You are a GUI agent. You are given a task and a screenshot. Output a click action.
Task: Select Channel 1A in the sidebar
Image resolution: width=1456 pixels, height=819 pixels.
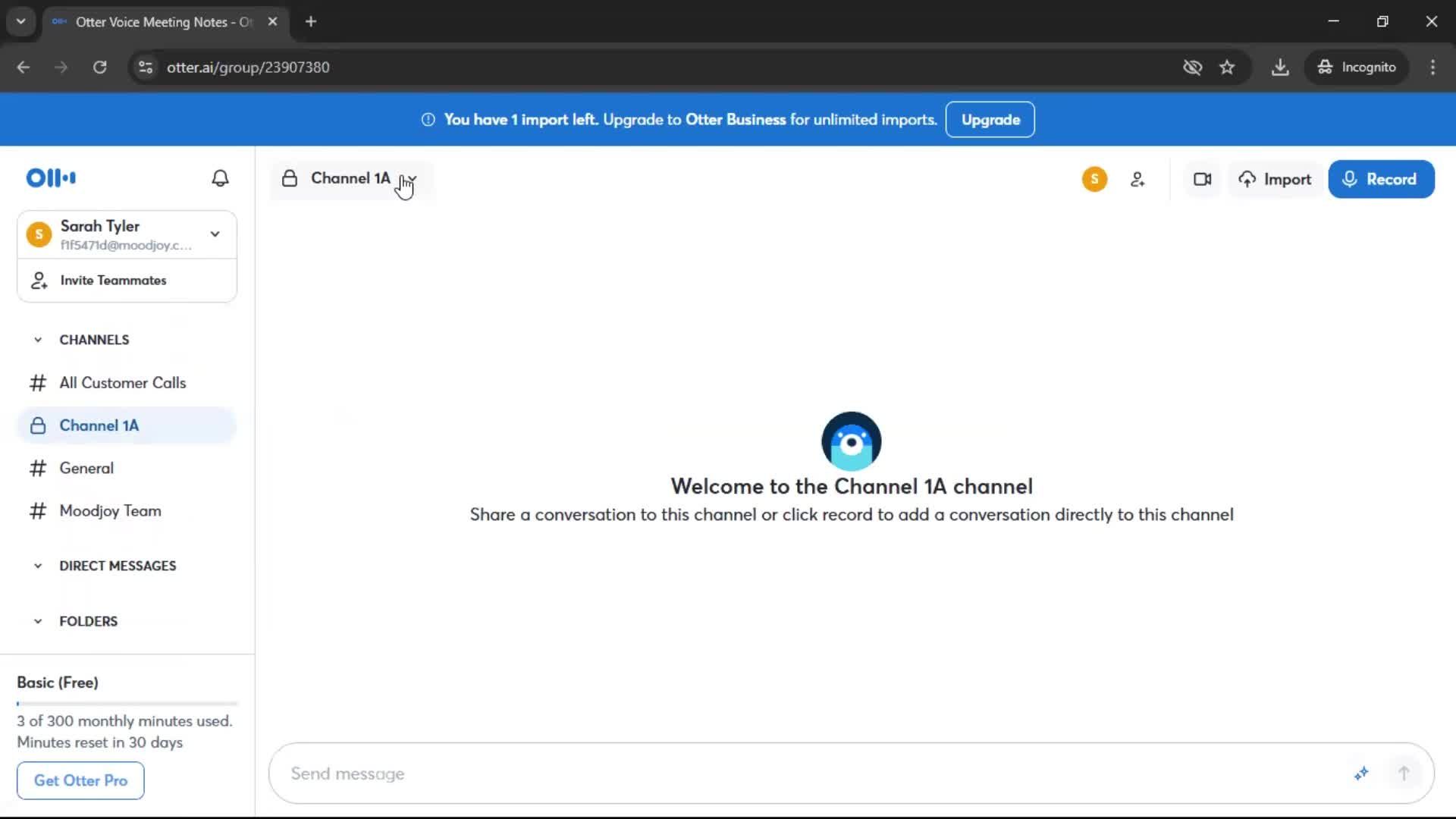[x=127, y=425]
